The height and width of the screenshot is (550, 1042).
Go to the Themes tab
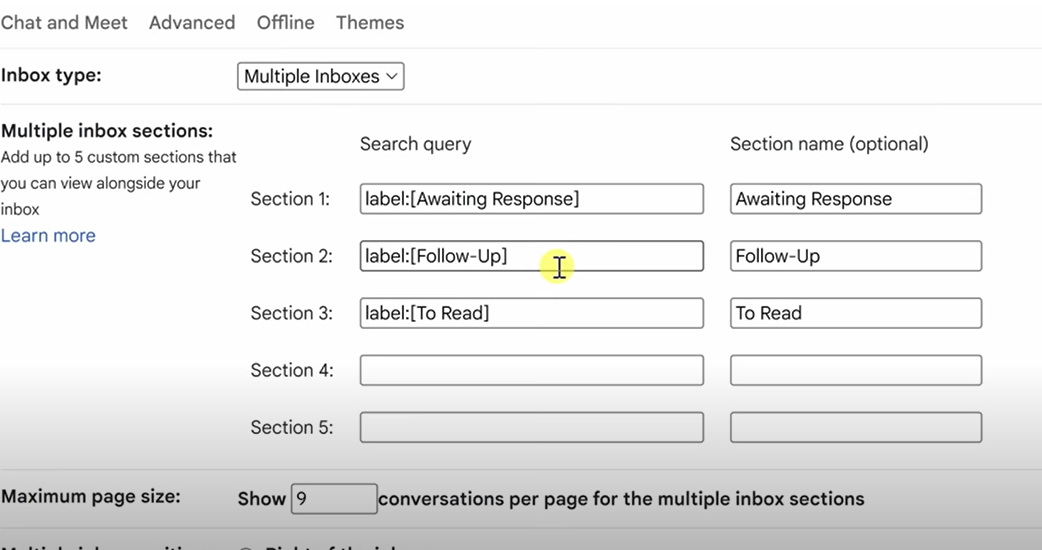(370, 23)
